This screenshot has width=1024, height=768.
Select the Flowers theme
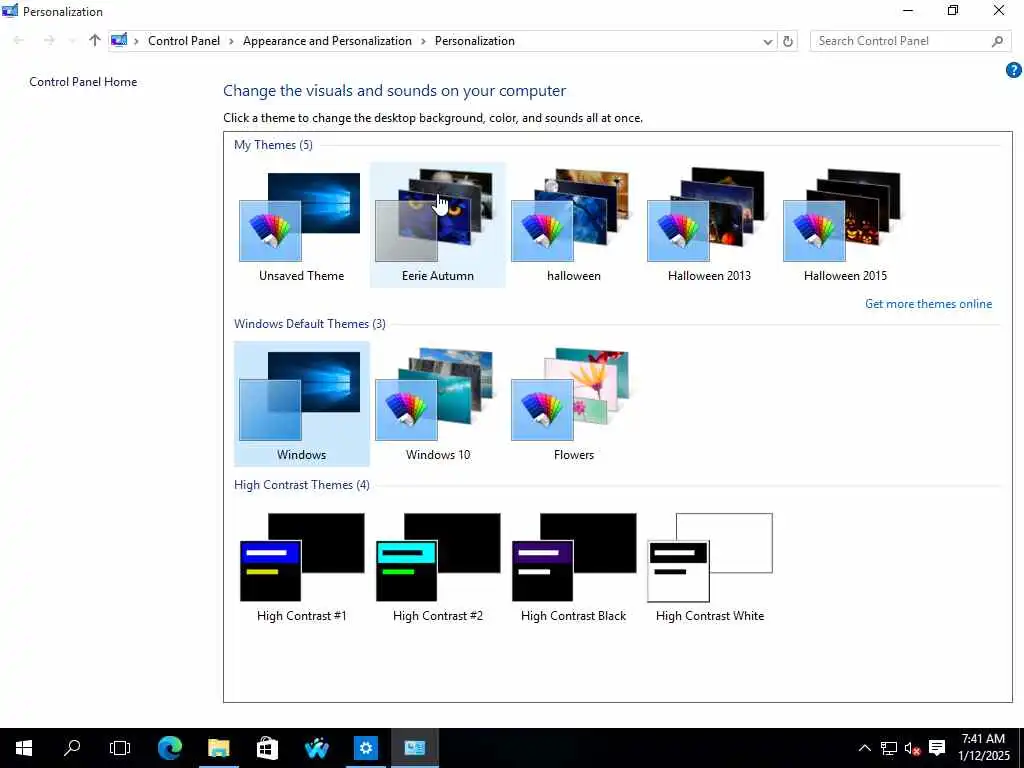point(573,404)
